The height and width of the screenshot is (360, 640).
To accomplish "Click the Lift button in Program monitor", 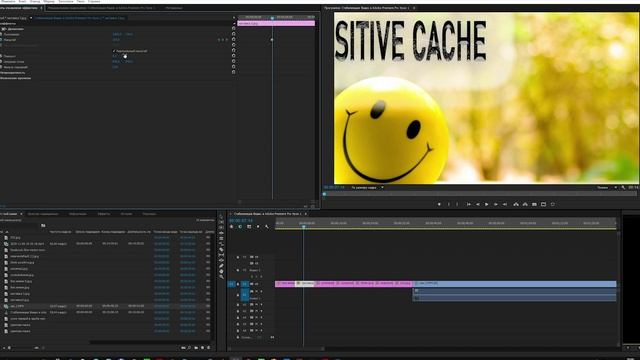I will pos(516,204).
